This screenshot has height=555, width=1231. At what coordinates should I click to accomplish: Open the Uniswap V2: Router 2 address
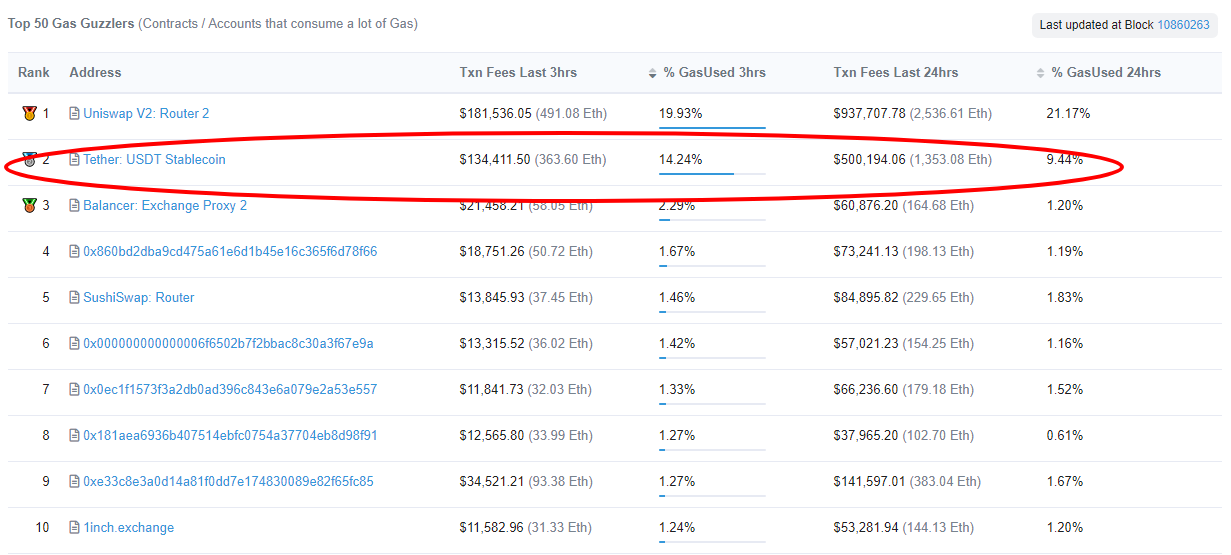click(x=146, y=113)
